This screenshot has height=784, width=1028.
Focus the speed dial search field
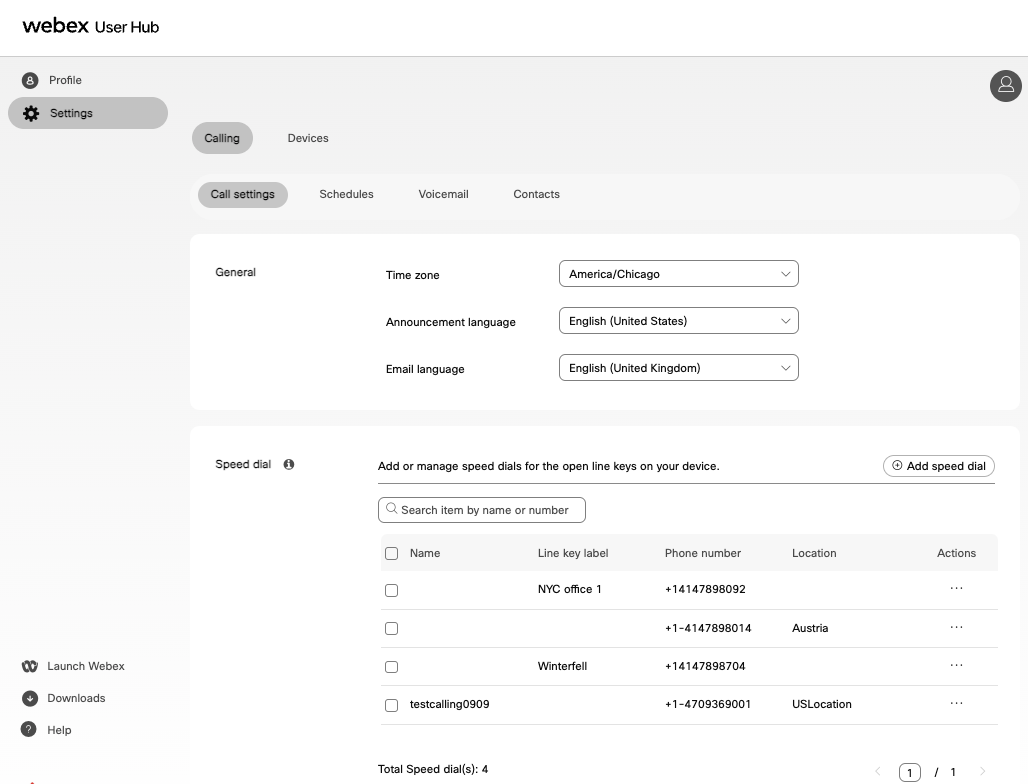tap(482, 510)
